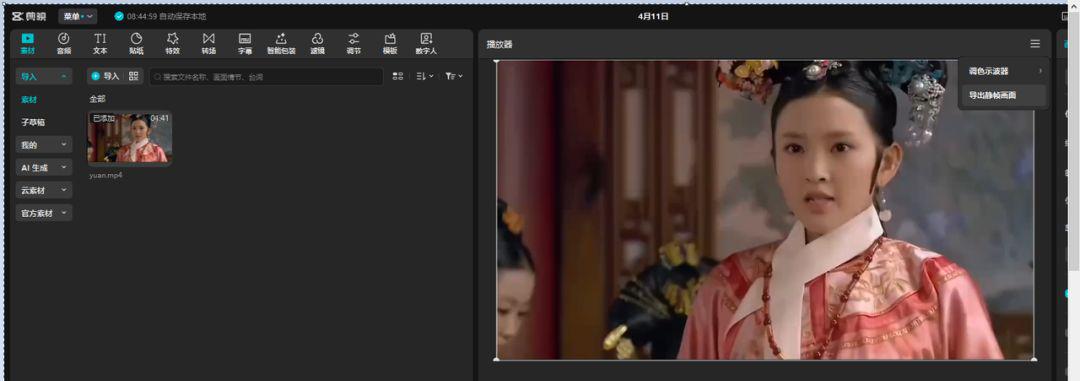The image size is (1080, 381).
Task: Open the player hamburger menu icon
Action: (x=1035, y=44)
